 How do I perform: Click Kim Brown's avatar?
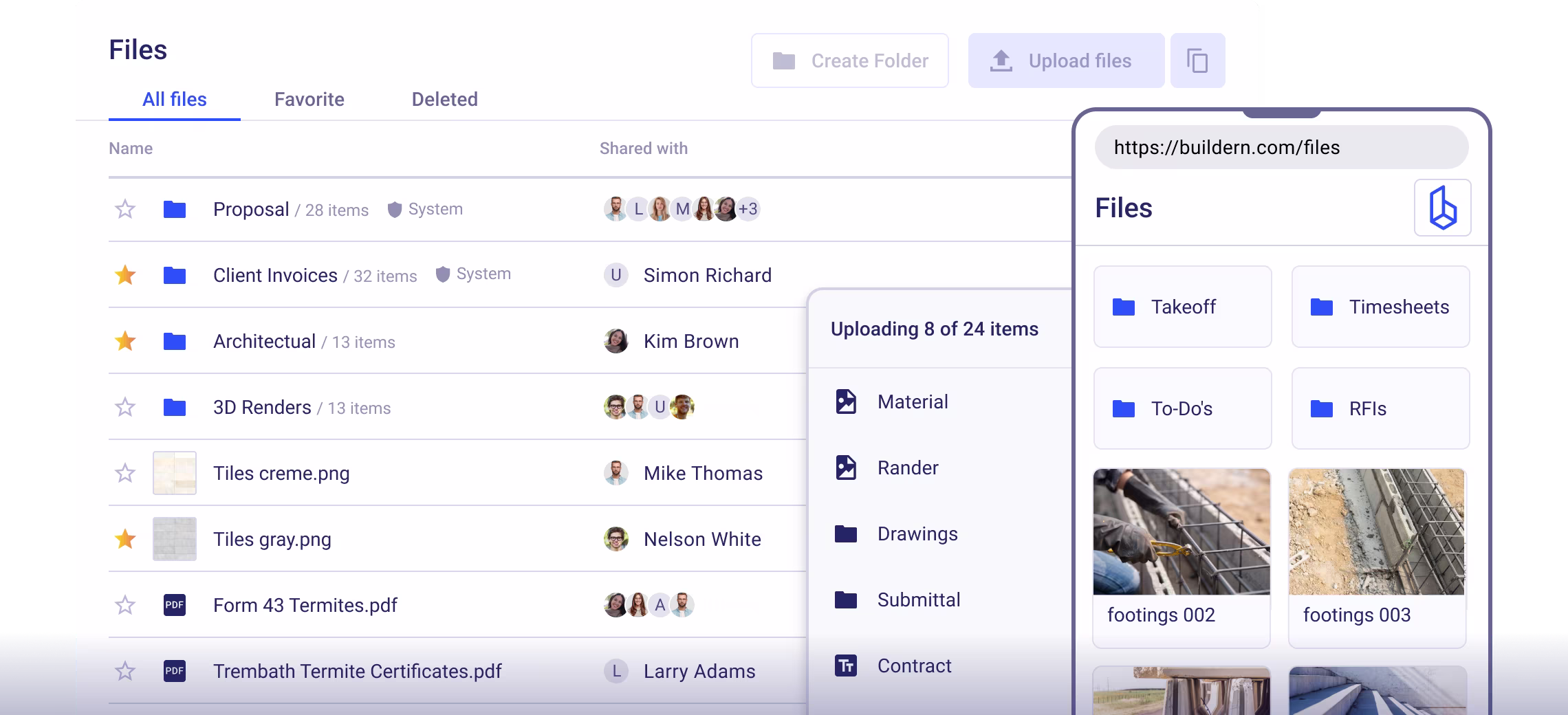pyautogui.click(x=616, y=341)
